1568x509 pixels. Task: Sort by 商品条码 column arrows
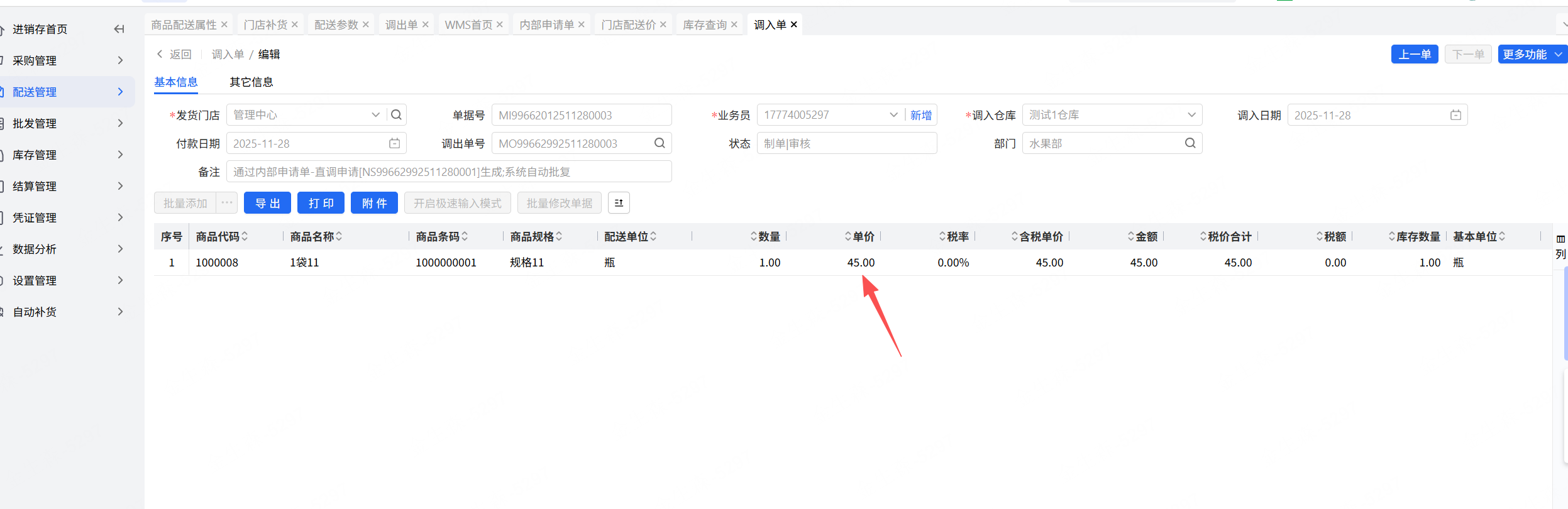click(x=465, y=236)
